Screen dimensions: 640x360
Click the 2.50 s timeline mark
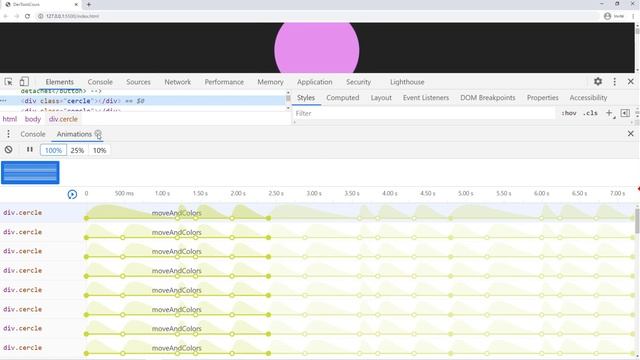[276, 193]
